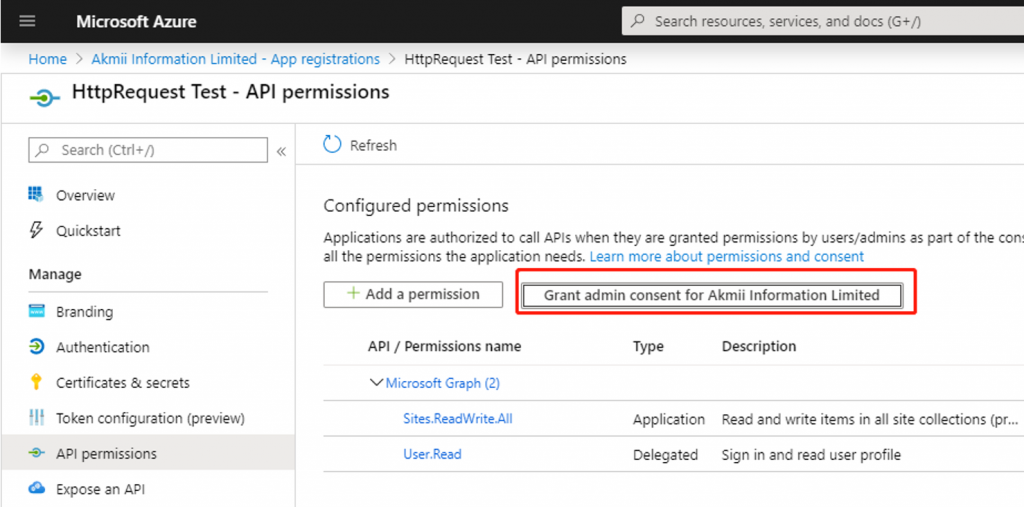Open Learn more about permissions and consent
The width and height of the screenshot is (1024, 507).
(726, 256)
